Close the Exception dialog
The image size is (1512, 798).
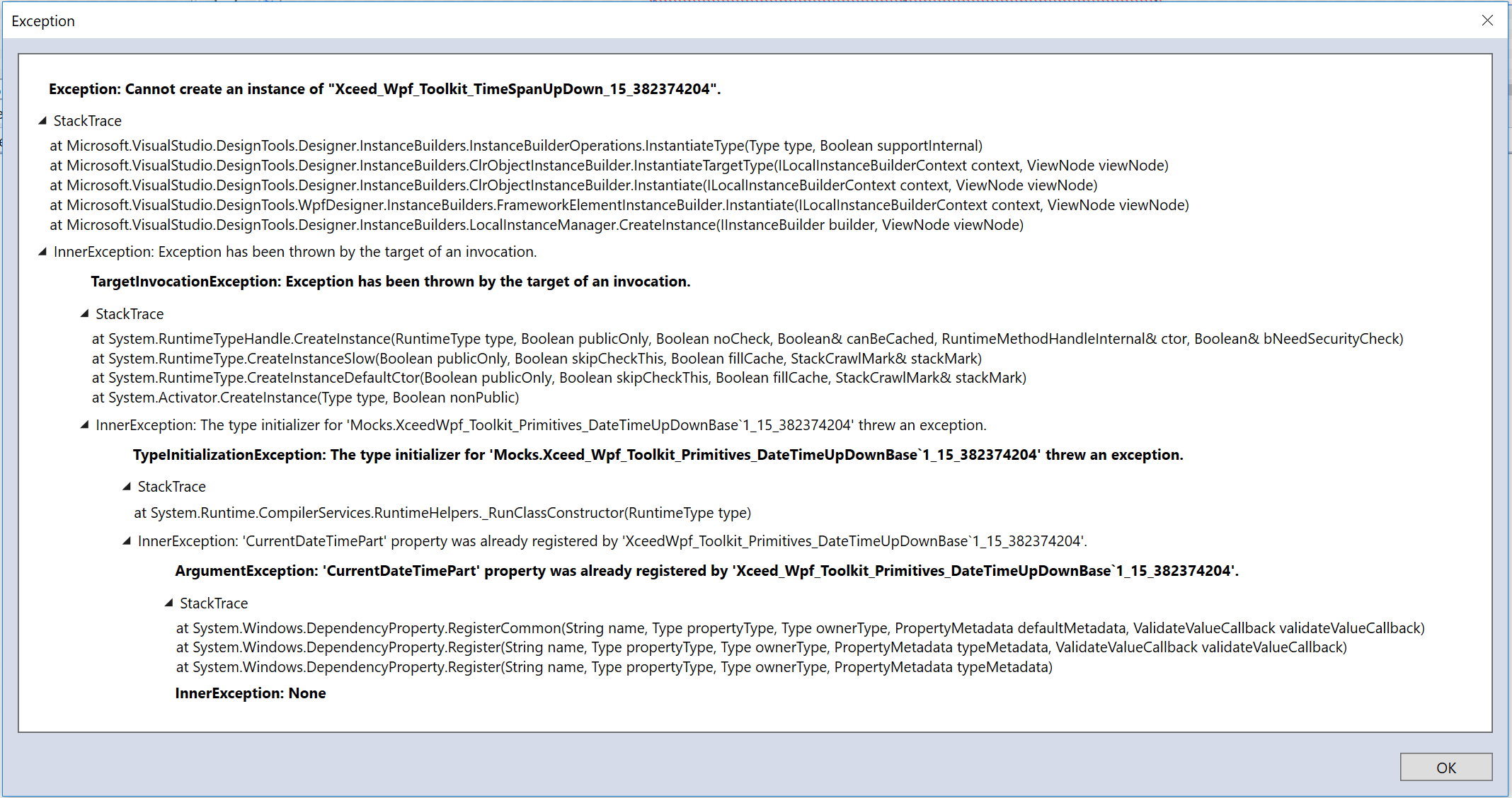pyautogui.click(x=1487, y=20)
